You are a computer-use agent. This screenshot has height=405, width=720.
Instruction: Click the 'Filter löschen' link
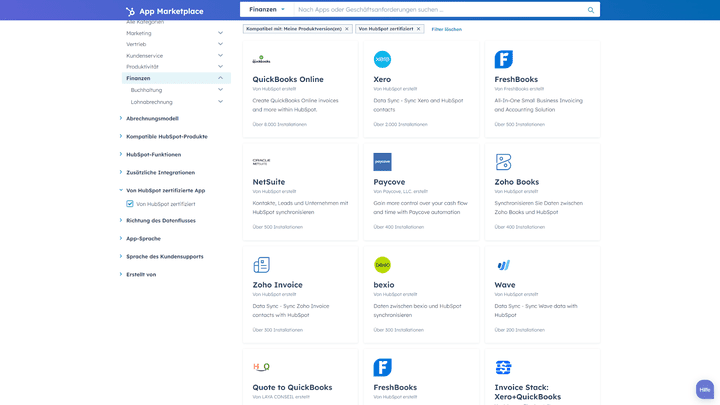pos(446,29)
